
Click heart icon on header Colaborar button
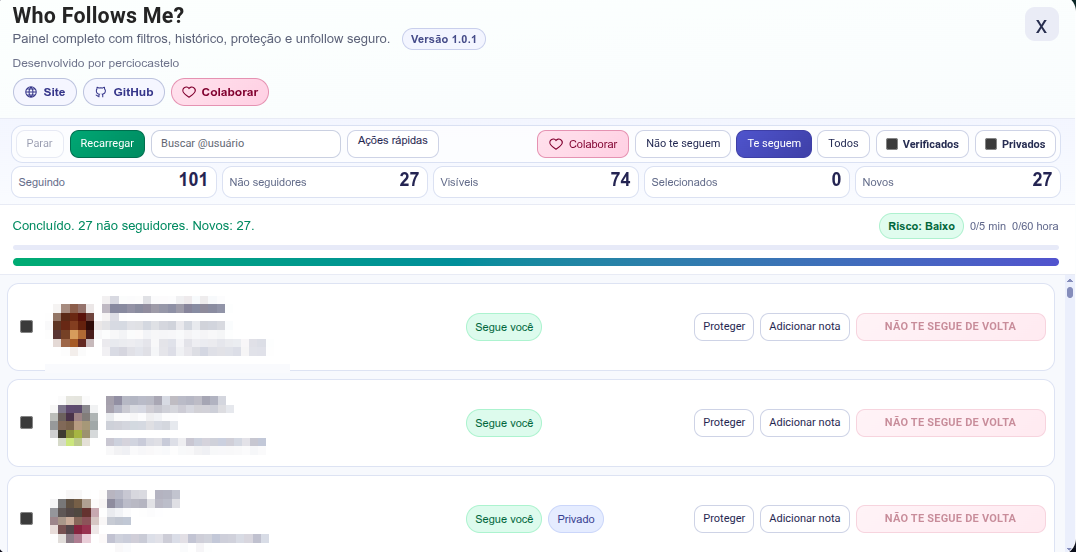tap(189, 92)
